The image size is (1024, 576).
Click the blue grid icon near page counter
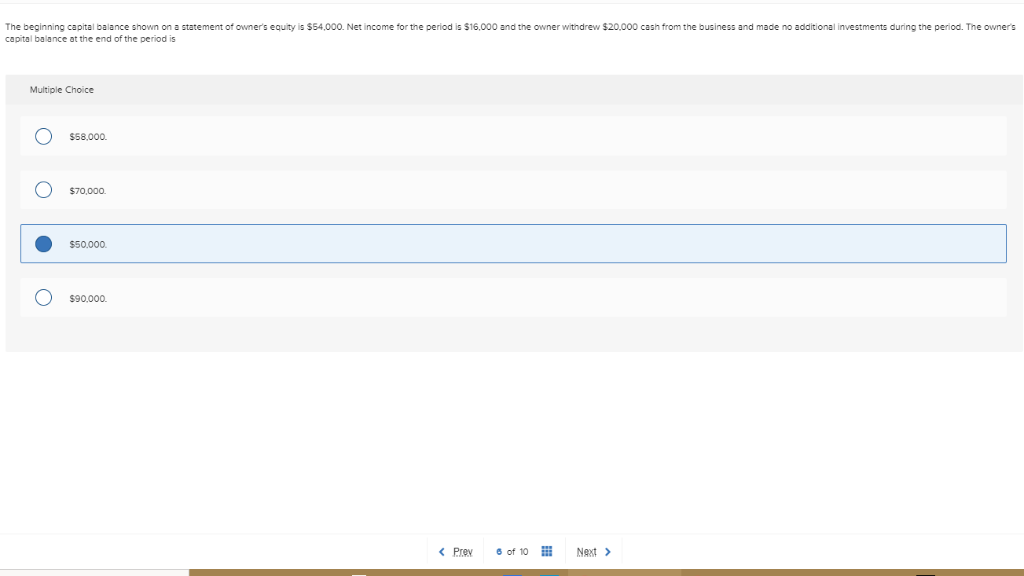(546, 550)
